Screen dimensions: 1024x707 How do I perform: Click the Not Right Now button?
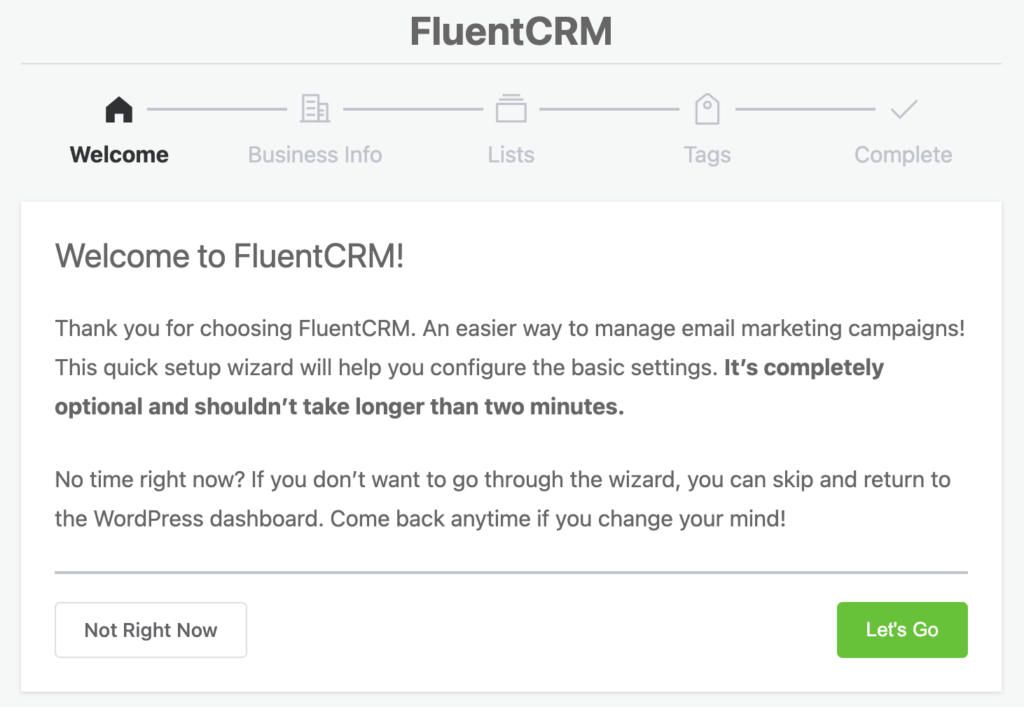pyautogui.click(x=150, y=630)
